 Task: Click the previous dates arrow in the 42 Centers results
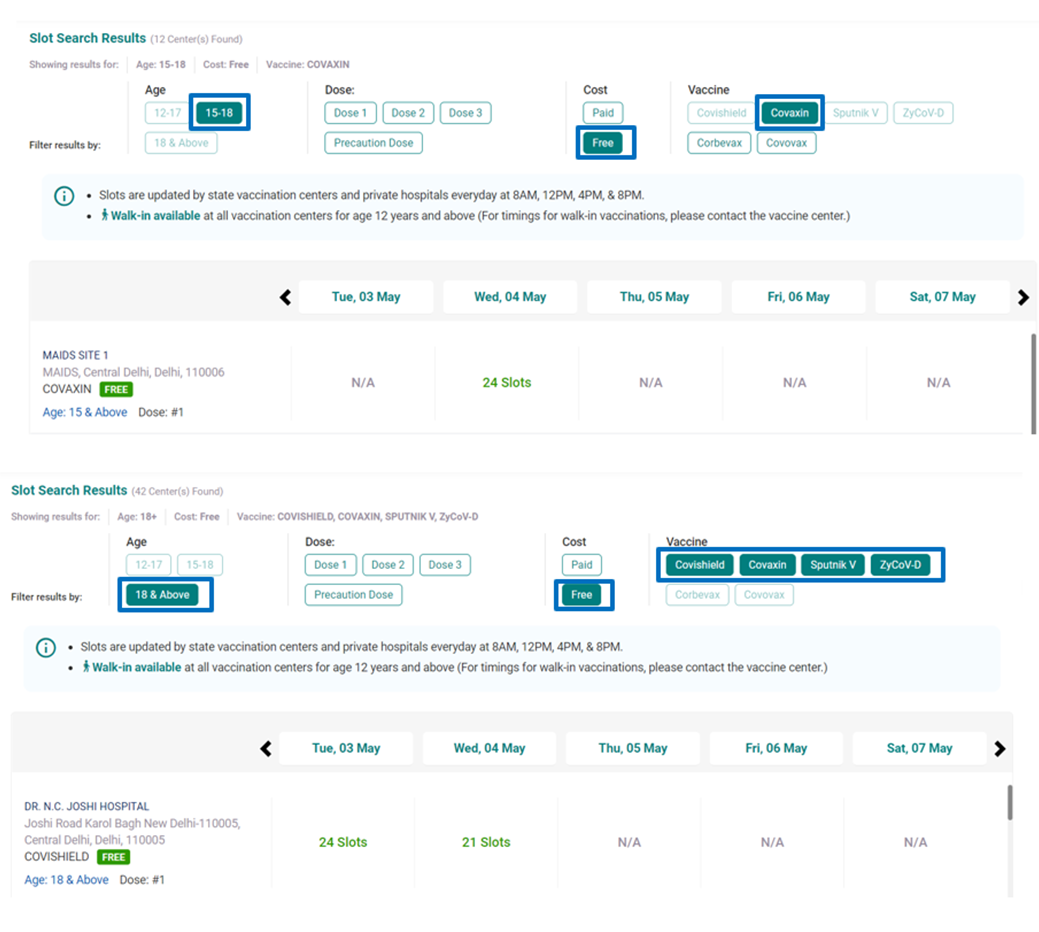(x=265, y=748)
